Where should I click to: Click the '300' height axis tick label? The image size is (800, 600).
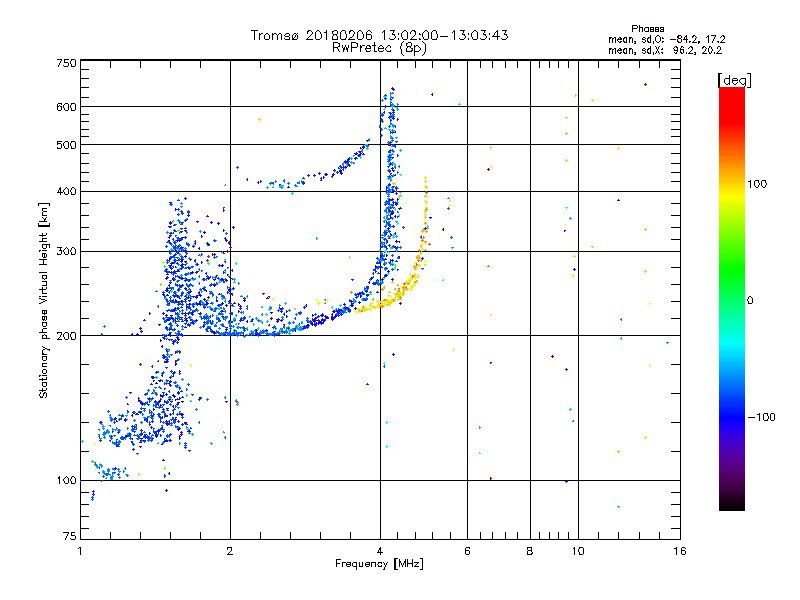[x=67, y=251]
